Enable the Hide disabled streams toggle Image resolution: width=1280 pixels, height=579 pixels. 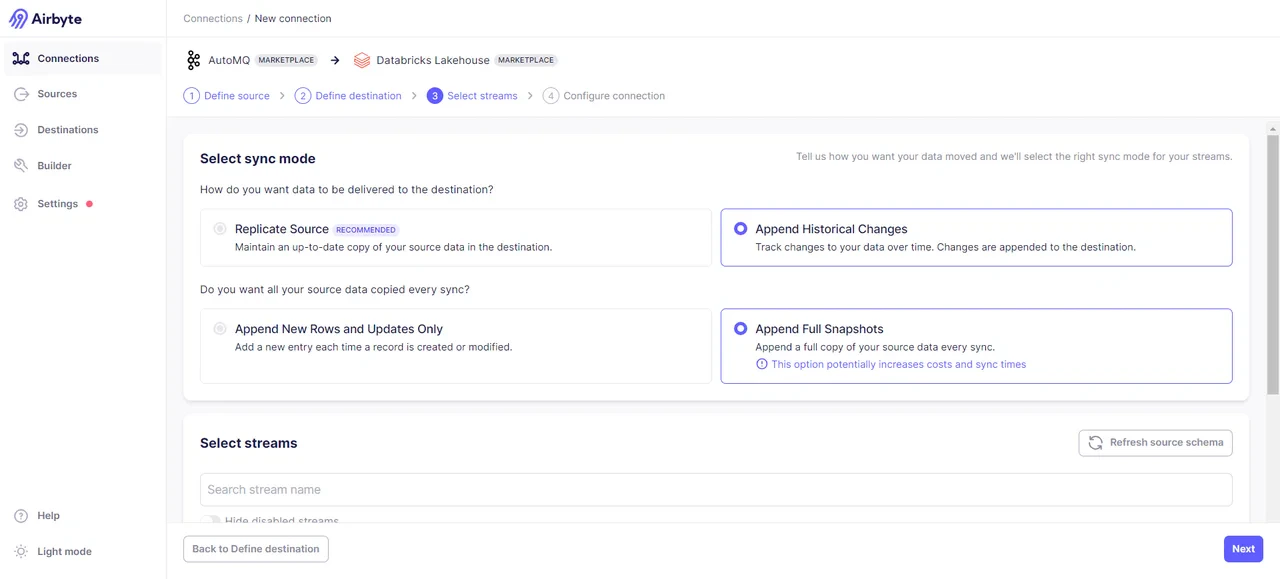(210, 521)
